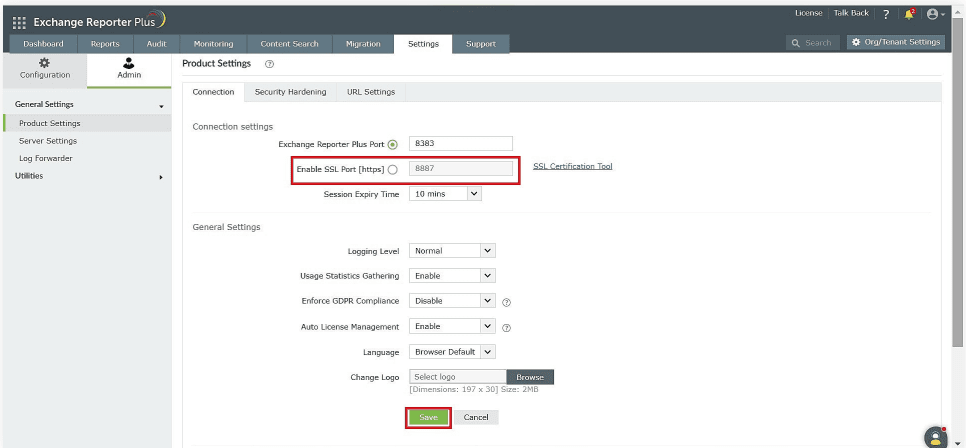Click help icon beside Product Settings title
The width and height of the screenshot is (966, 448).
pos(270,64)
